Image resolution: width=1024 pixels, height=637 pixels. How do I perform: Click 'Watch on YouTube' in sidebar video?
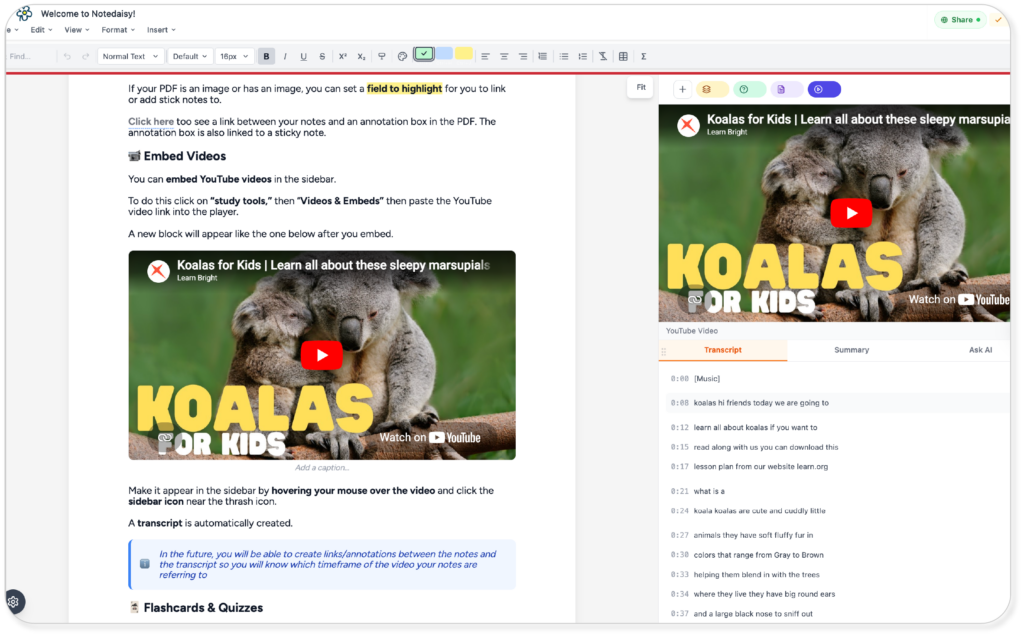click(x=958, y=299)
